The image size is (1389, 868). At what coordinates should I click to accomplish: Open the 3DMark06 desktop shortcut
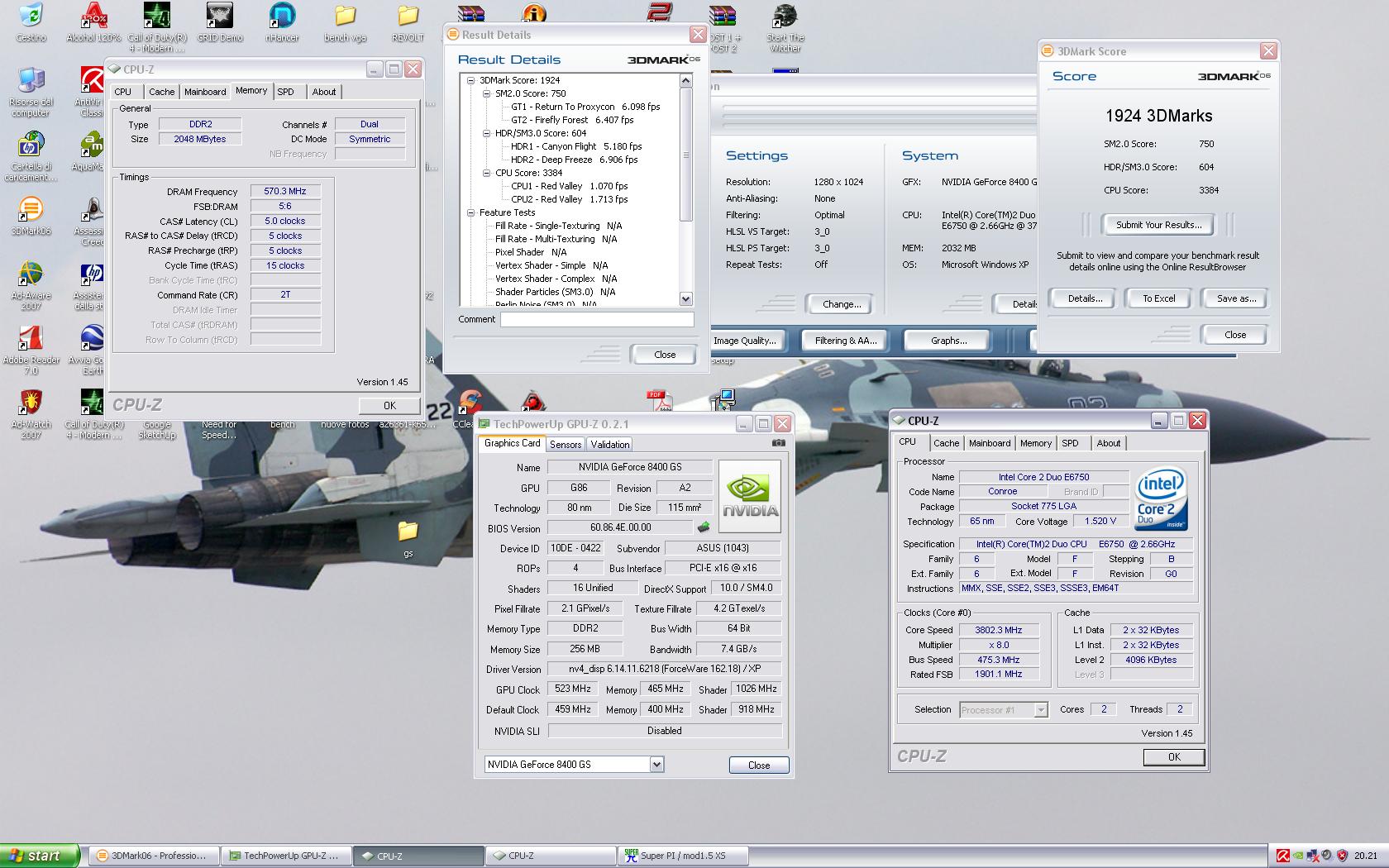point(31,215)
